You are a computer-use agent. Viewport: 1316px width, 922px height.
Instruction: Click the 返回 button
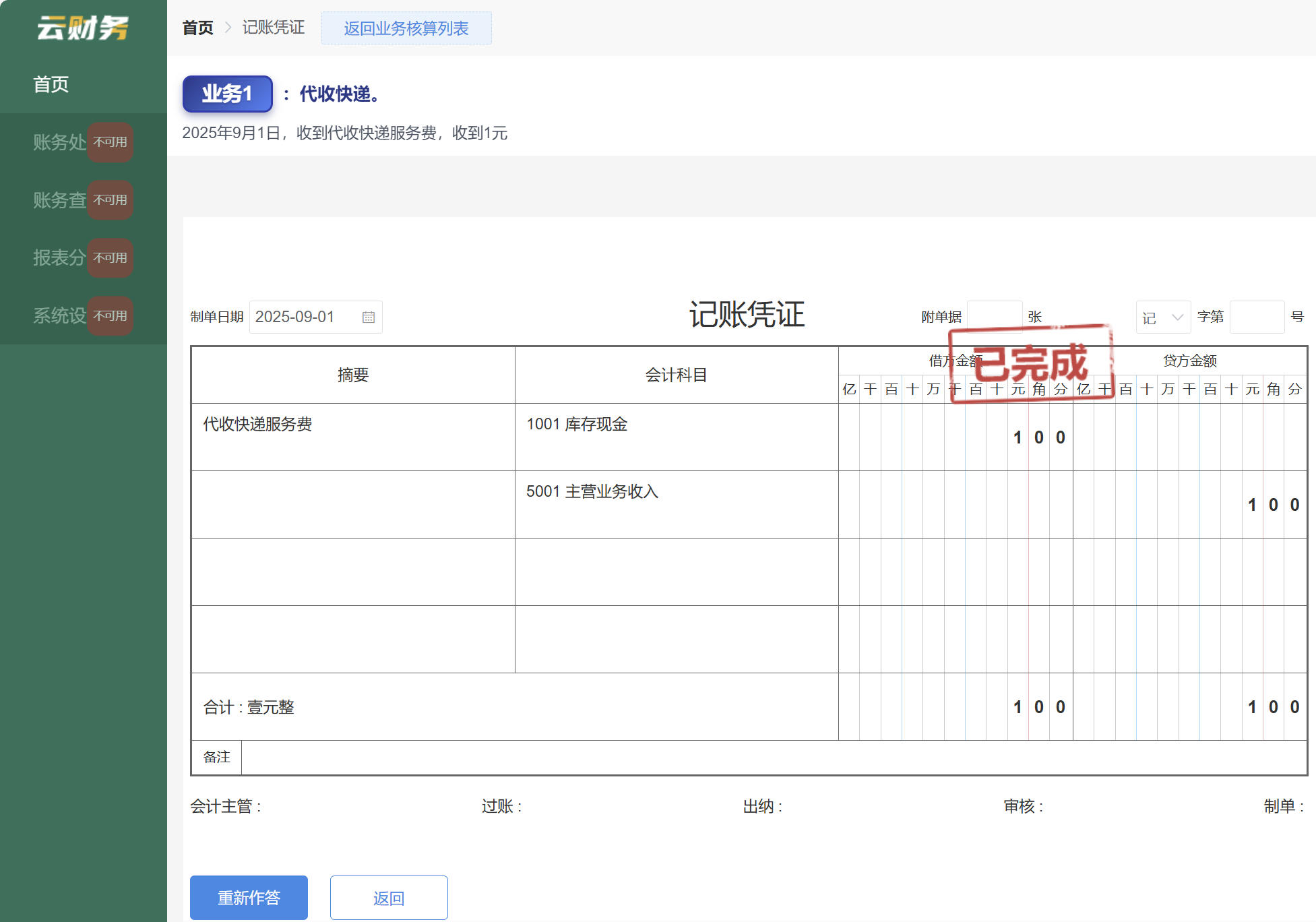click(x=389, y=897)
